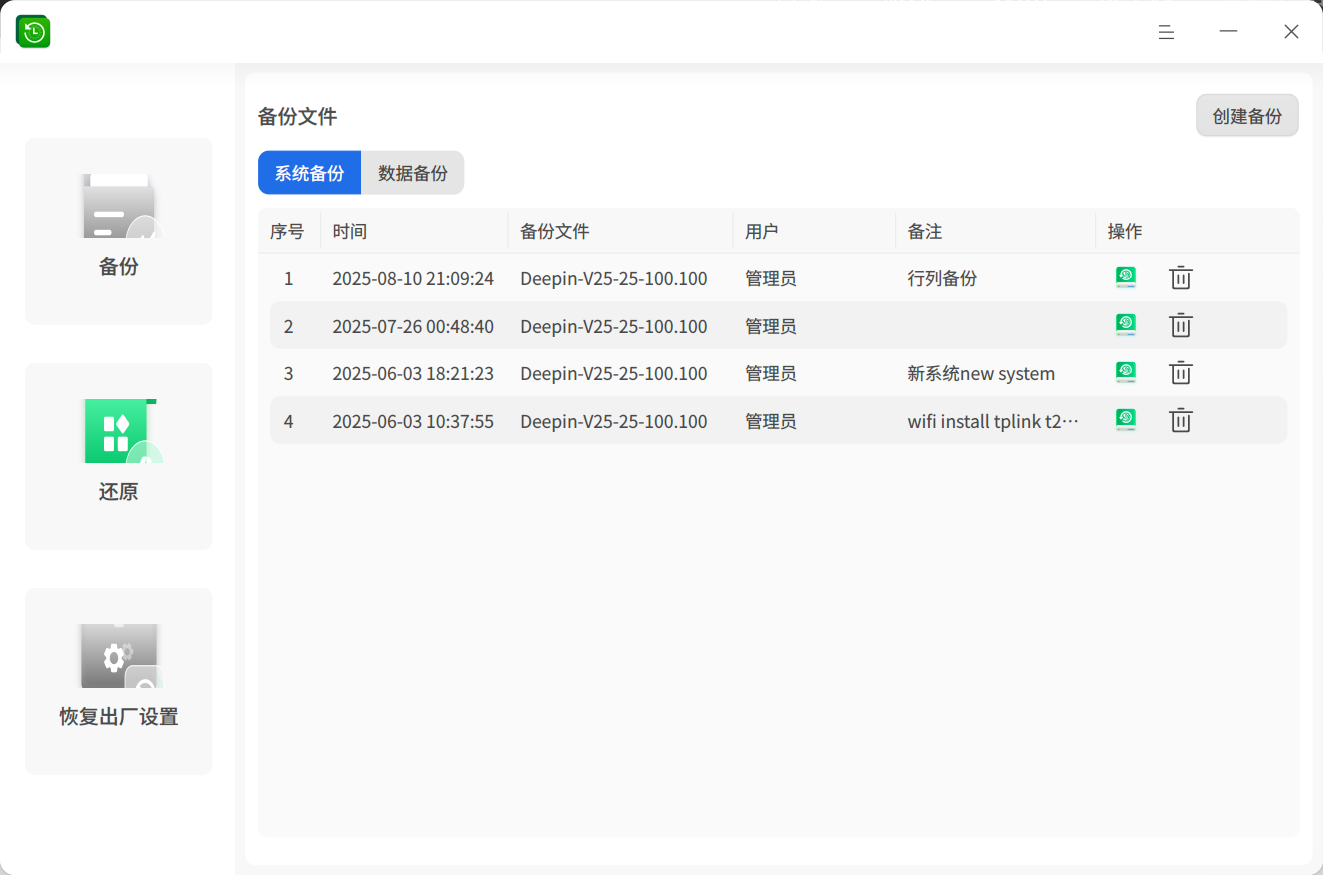Click the 序号 column header
Screen dimensions: 1323x875
(287, 232)
